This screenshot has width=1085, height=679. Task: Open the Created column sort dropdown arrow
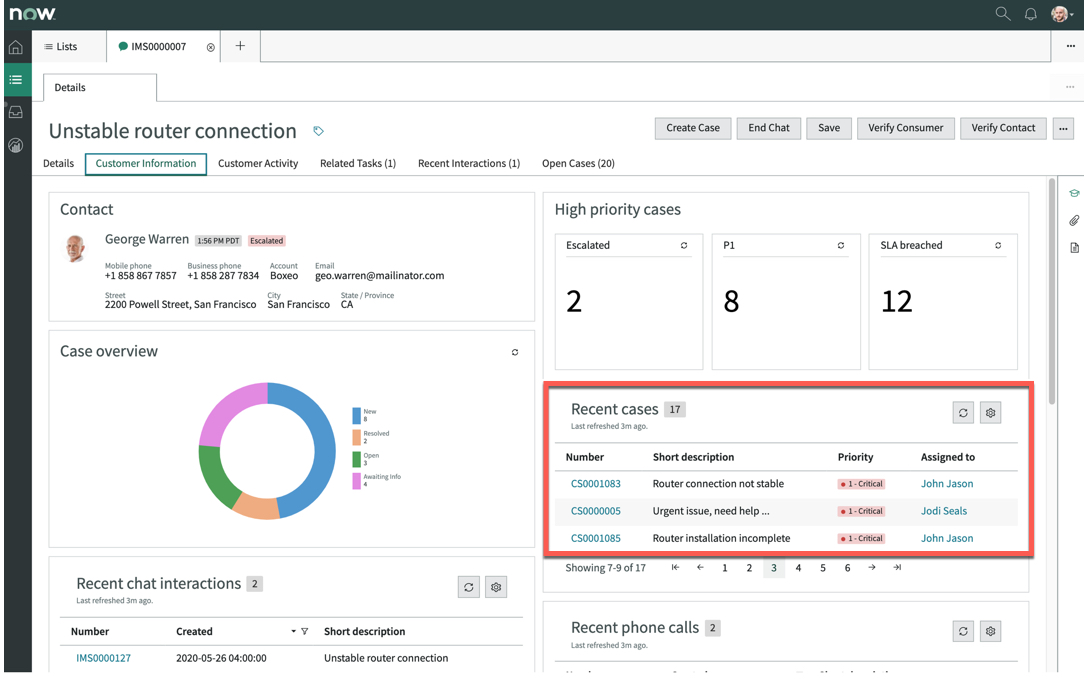tap(293, 631)
